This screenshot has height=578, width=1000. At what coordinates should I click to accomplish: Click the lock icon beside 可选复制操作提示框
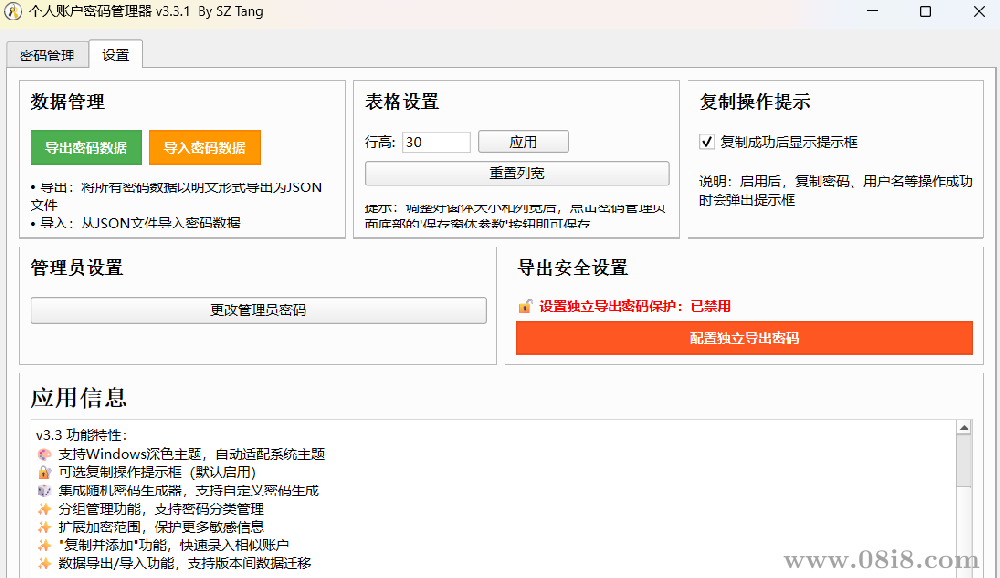[x=44, y=472]
